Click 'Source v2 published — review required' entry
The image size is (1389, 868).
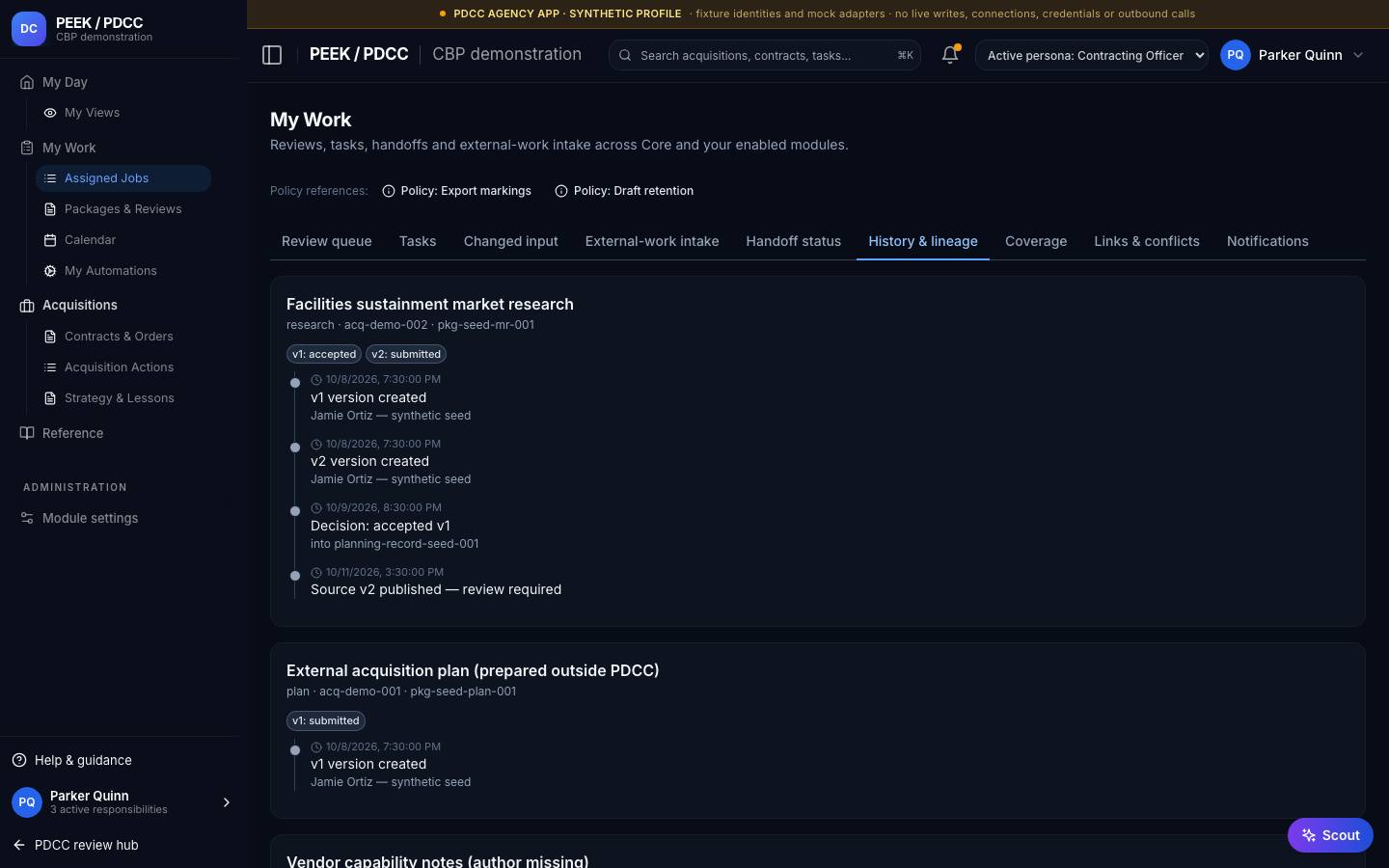pos(436,589)
